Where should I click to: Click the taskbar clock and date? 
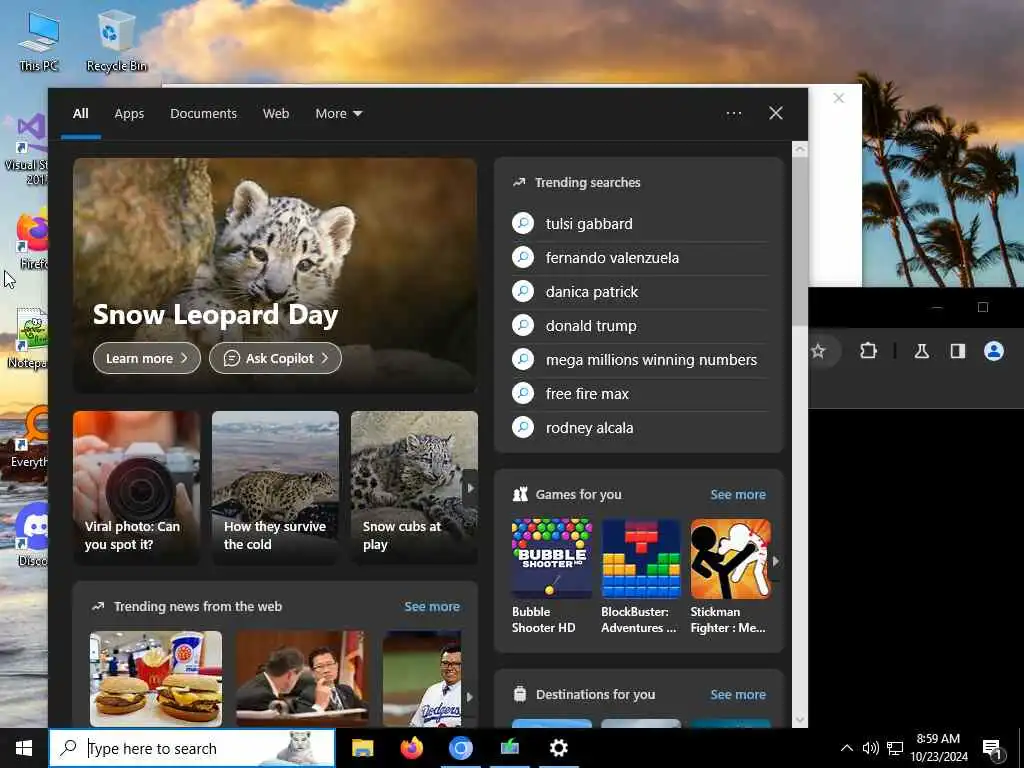pyautogui.click(x=938, y=748)
